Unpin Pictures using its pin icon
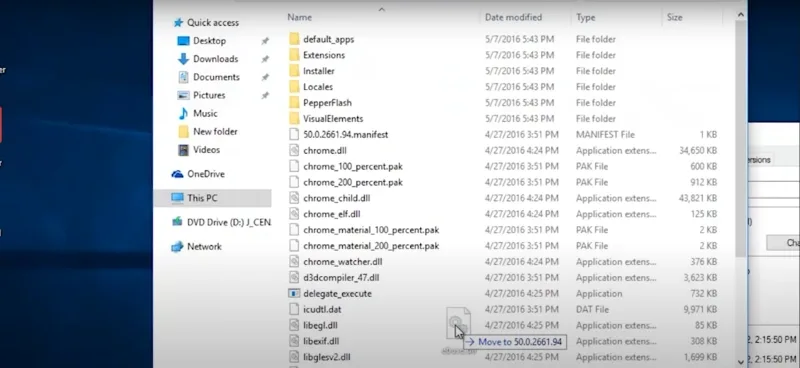Screen dimensions: 800x368 [x=265, y=95]
